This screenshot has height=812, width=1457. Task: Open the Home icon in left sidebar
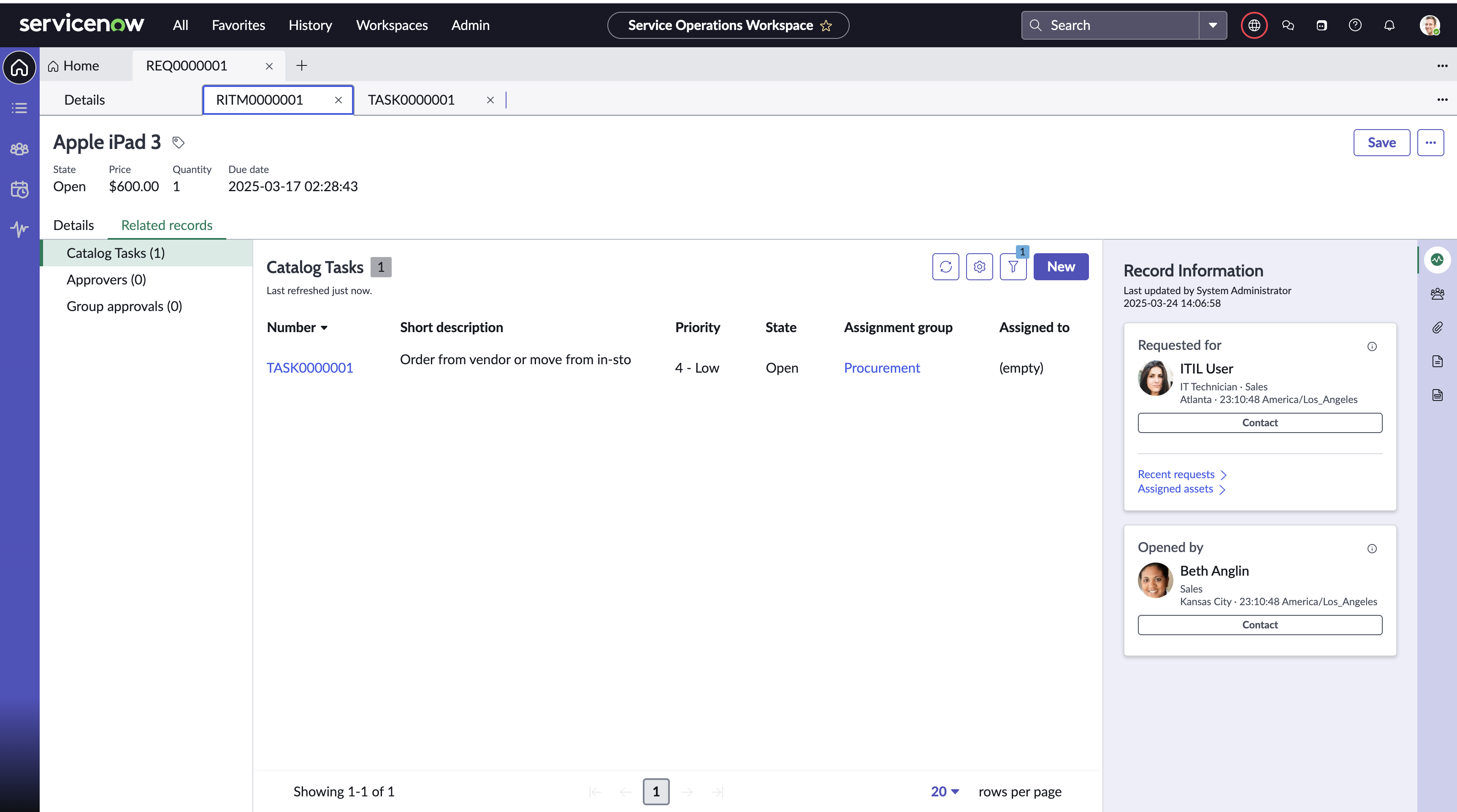19,68
